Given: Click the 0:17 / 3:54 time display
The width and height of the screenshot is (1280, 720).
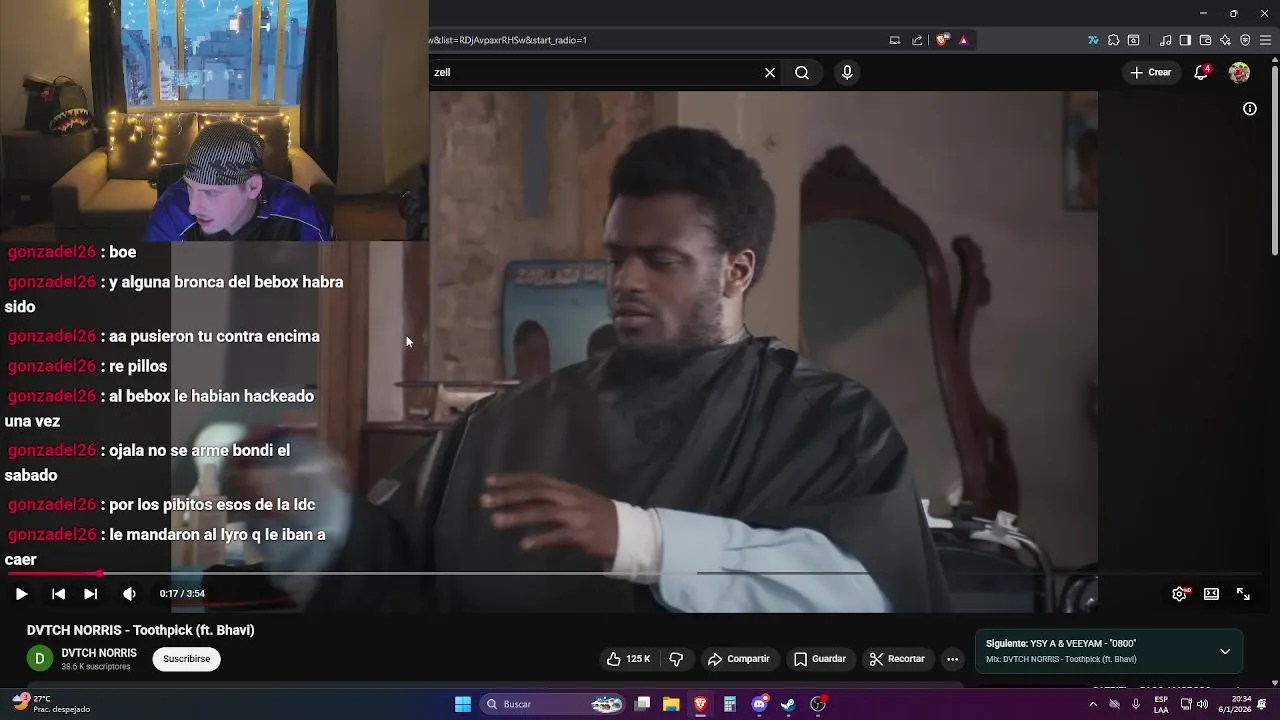Looking at the screenshot, I should (182, 594).
